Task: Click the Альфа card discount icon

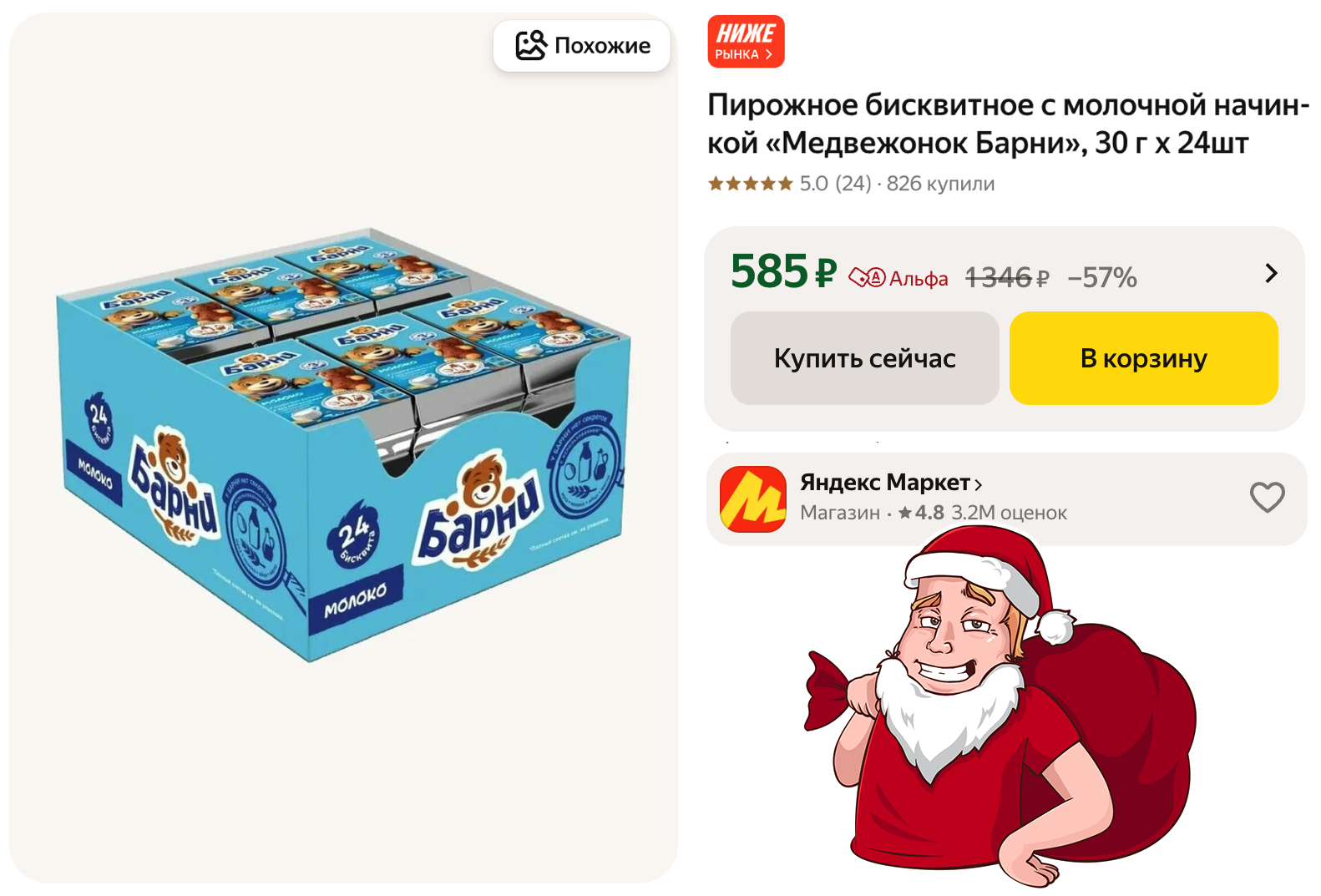Action: click(867, 277)
